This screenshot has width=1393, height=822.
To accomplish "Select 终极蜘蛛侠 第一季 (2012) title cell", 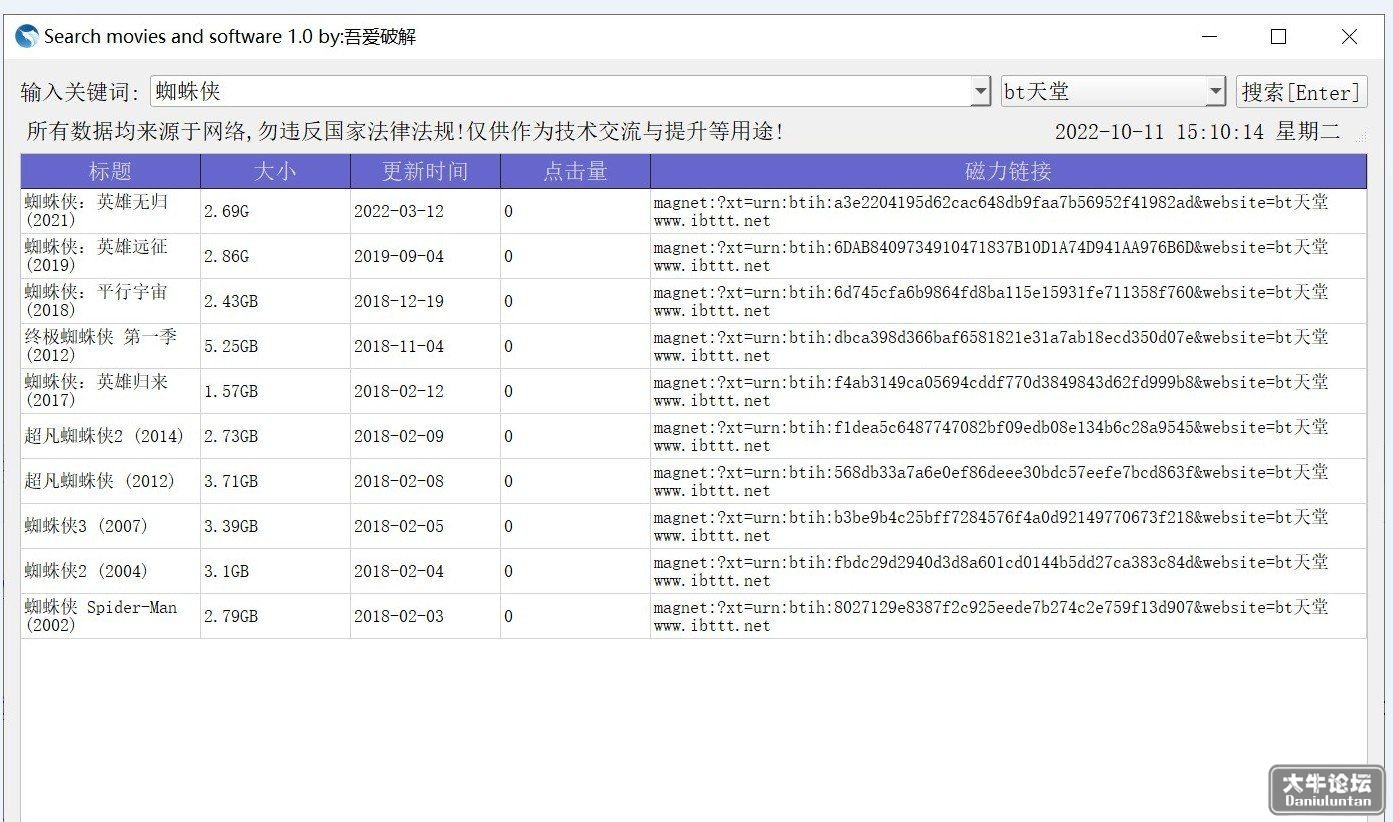I will (x=110, y=346).
